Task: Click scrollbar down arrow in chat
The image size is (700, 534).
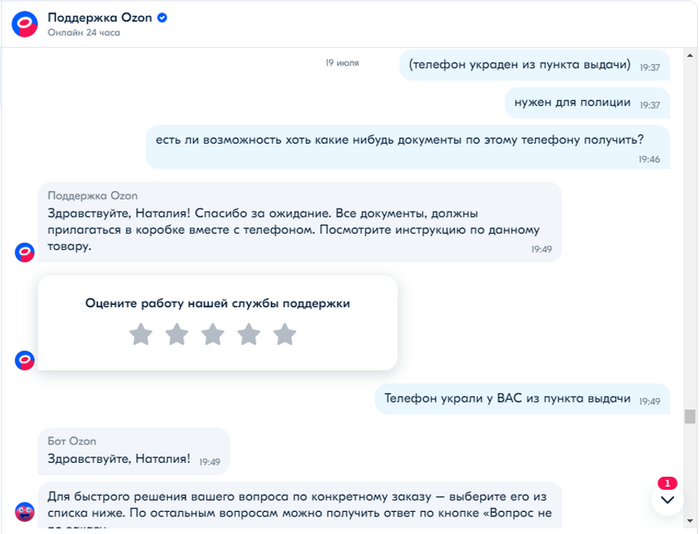Action: pyautogui.click(x=690, y=521)
